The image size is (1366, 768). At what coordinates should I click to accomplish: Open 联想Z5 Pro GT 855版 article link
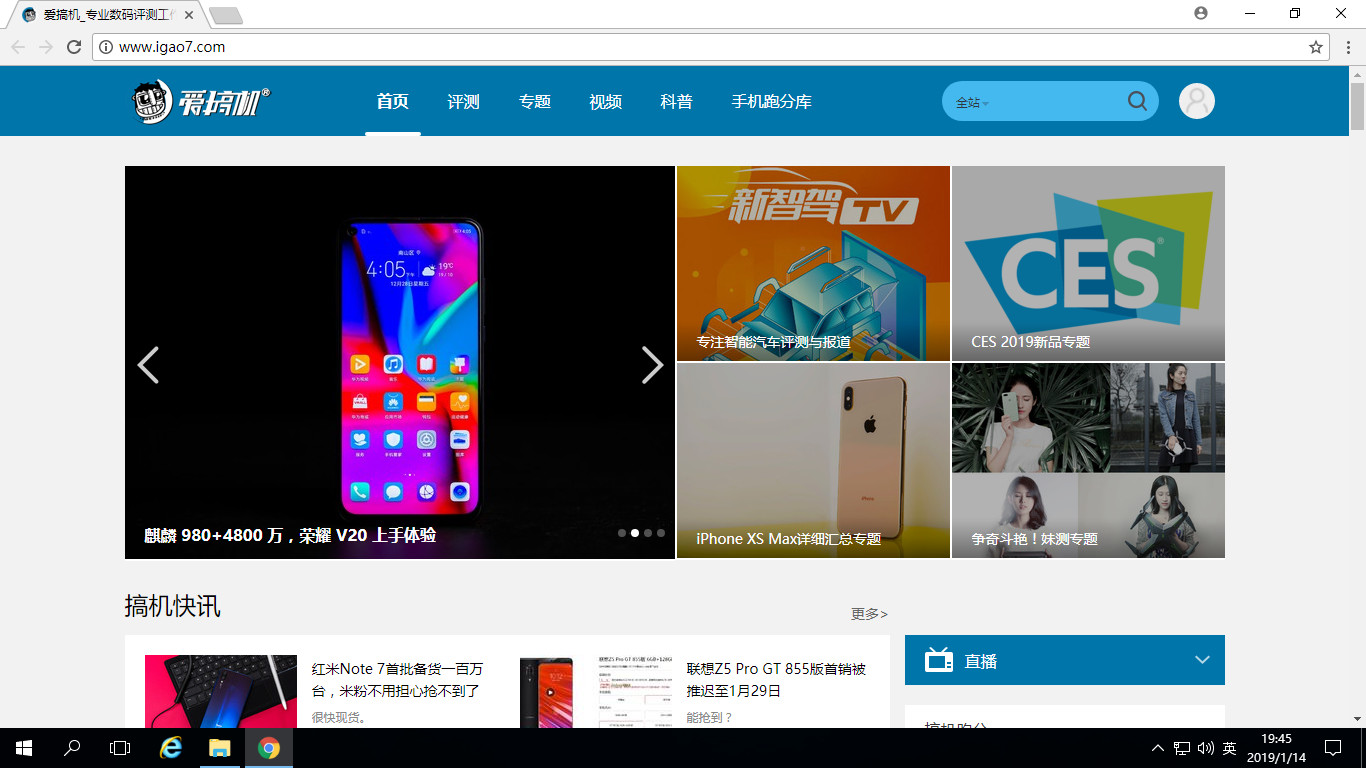[x=776, y=679]
